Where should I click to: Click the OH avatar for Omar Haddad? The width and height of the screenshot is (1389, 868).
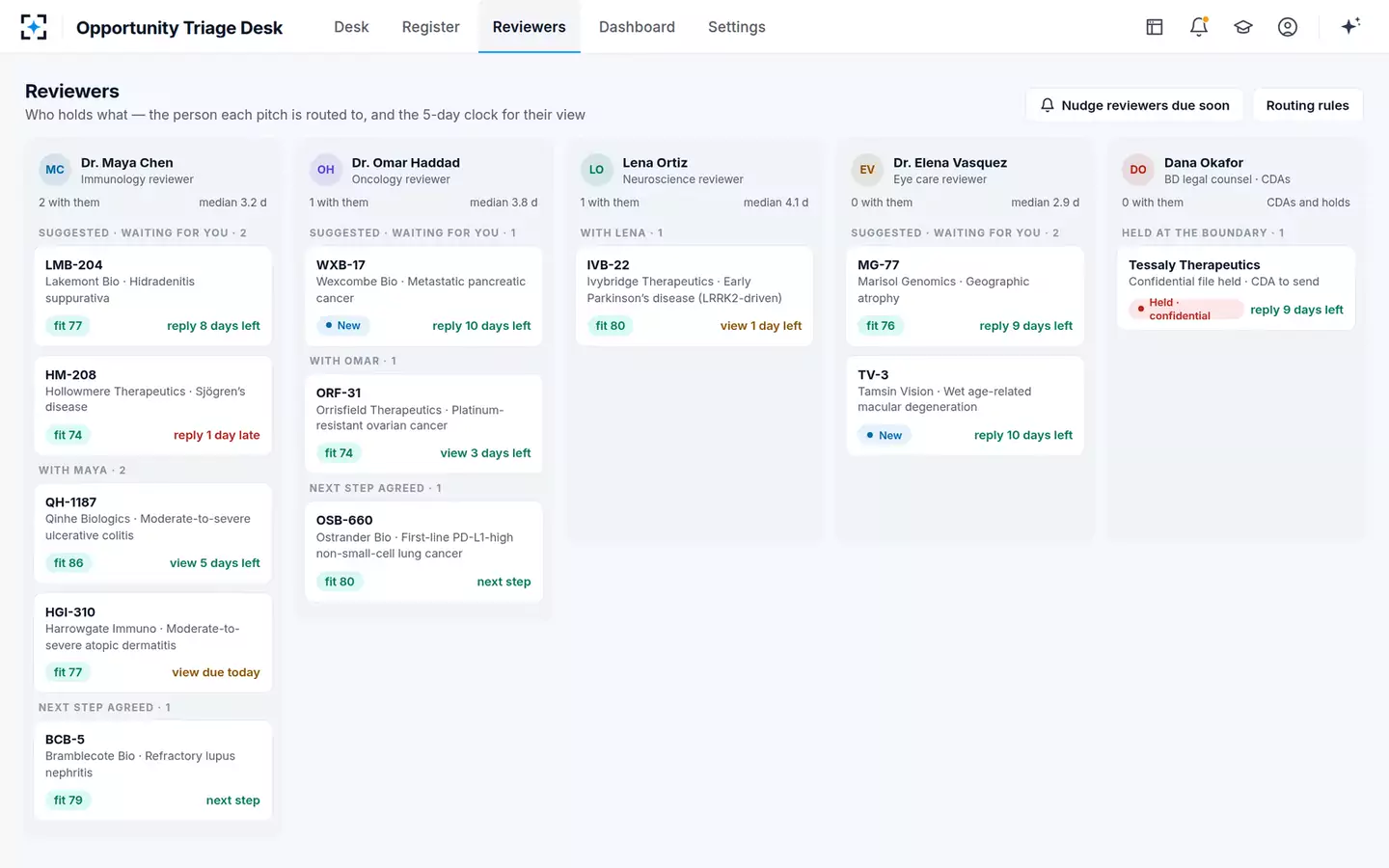tap(326, 170)
